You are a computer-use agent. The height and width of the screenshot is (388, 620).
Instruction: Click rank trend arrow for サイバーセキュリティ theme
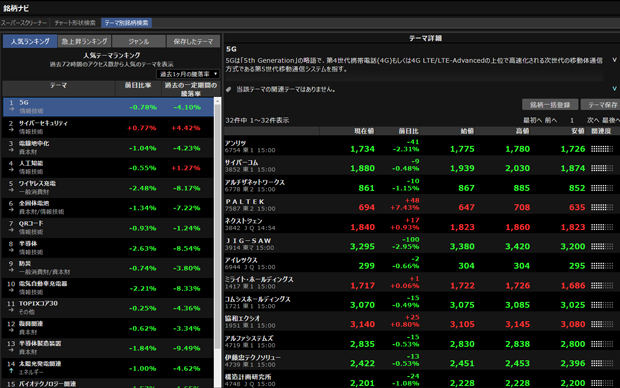(x=11, y=130)
